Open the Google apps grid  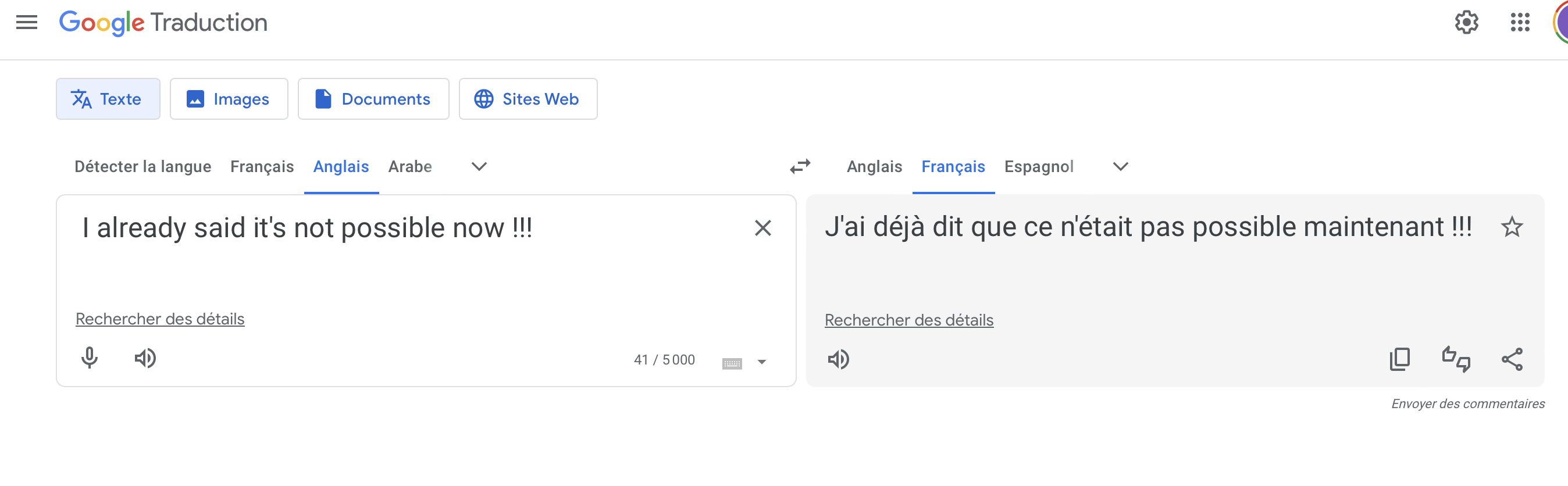[1520, 23]
